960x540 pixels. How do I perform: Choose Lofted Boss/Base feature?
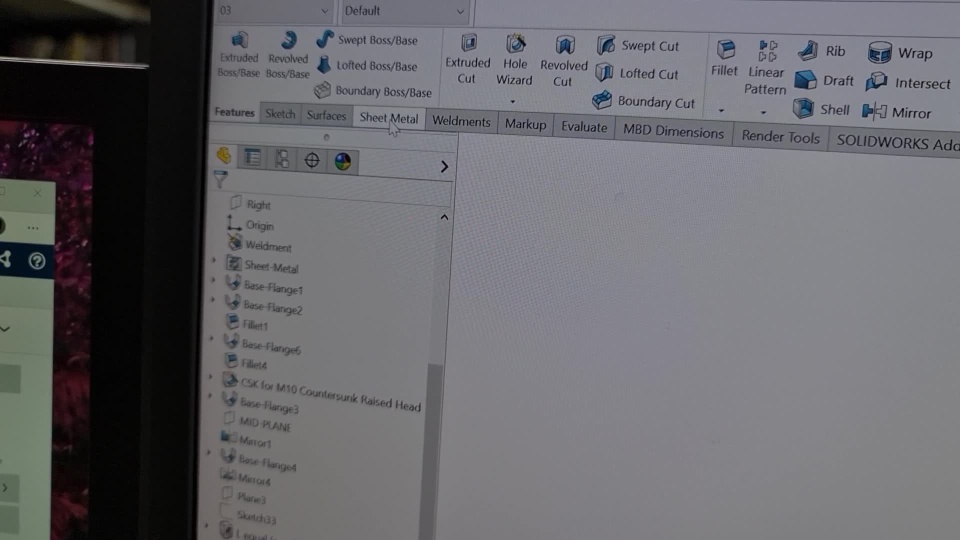[367, 65]
